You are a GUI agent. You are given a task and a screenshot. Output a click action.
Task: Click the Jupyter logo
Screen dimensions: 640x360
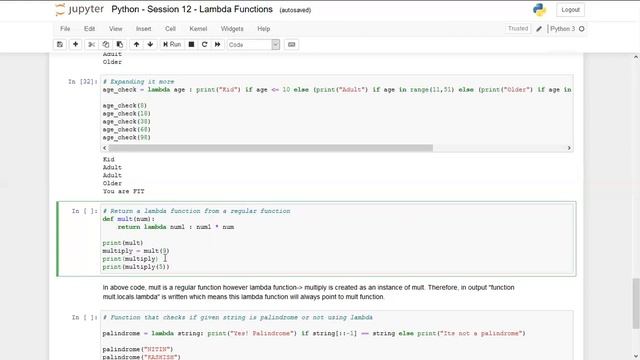[80, 9]
